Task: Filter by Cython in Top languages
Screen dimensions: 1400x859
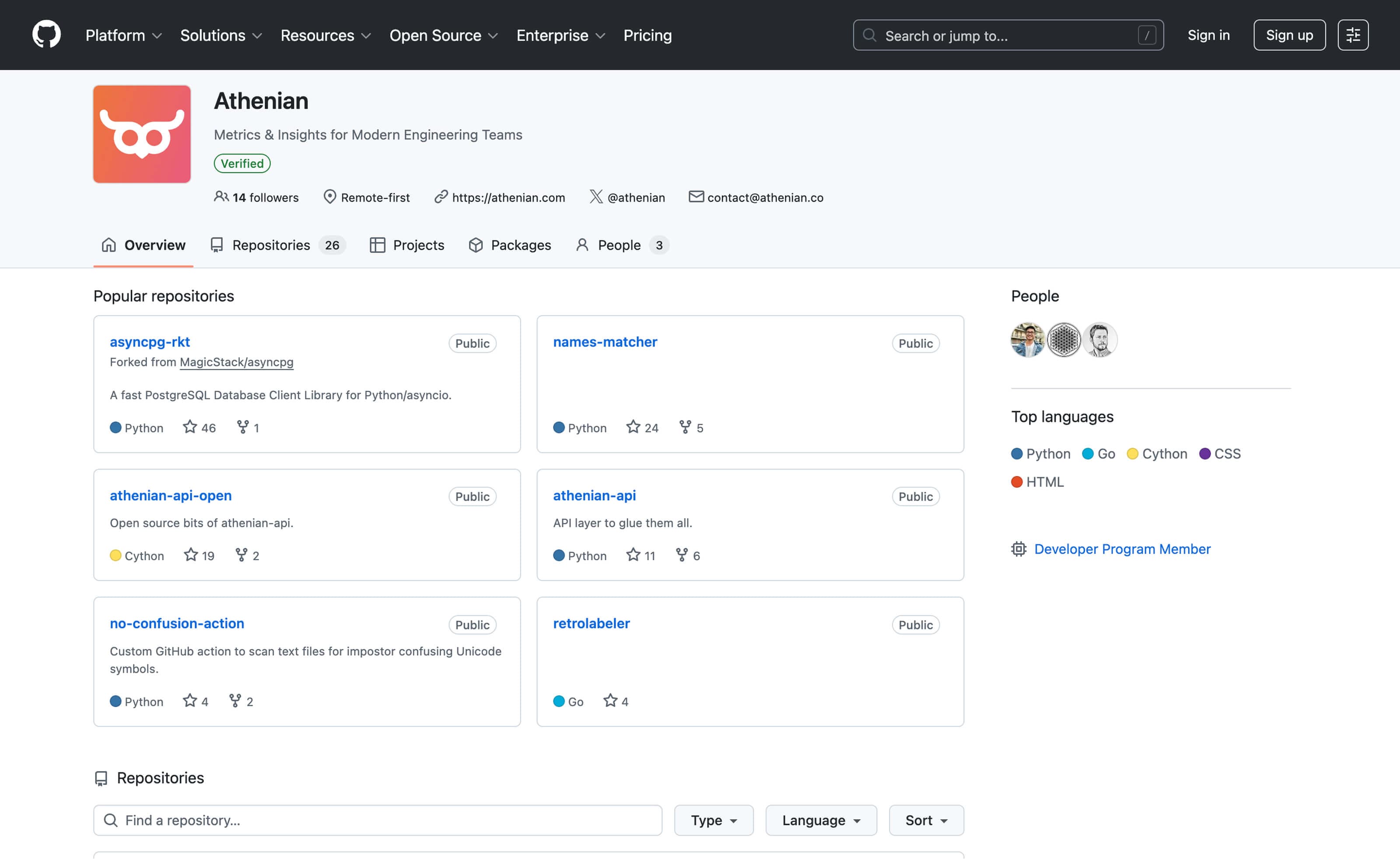Action: tap(1157, 453)
